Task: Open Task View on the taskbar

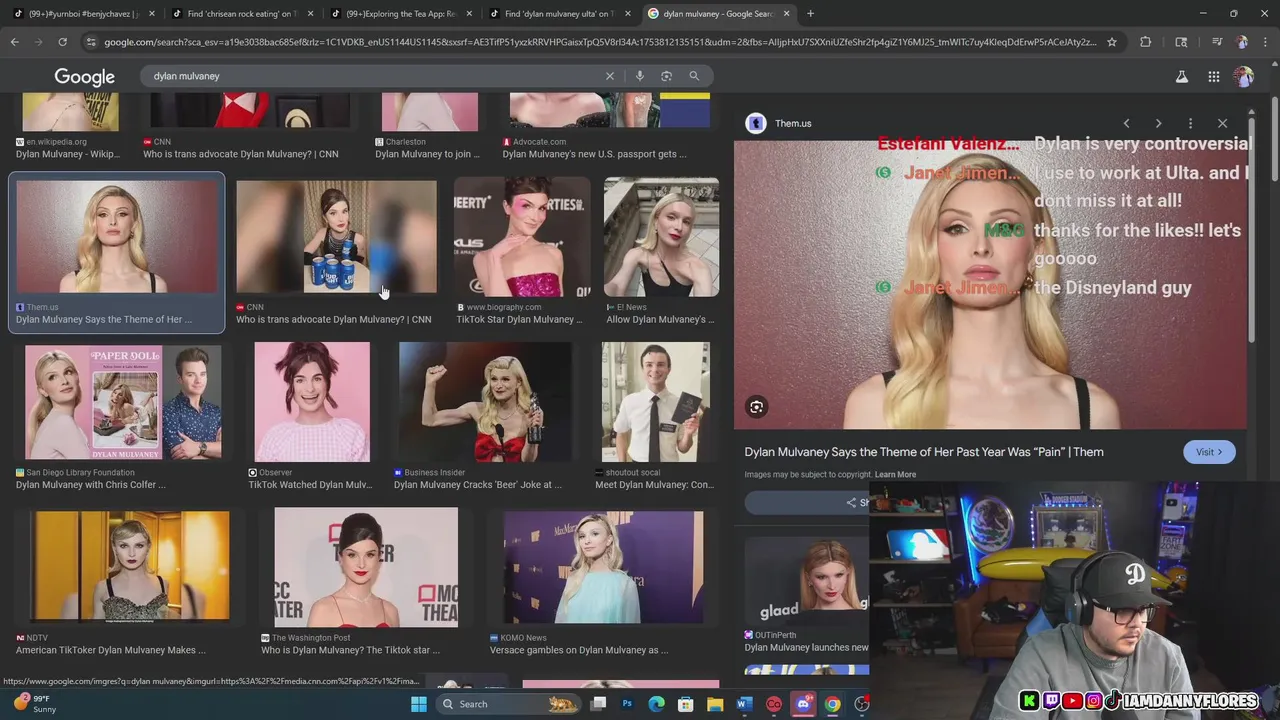Action: [598, 704]
